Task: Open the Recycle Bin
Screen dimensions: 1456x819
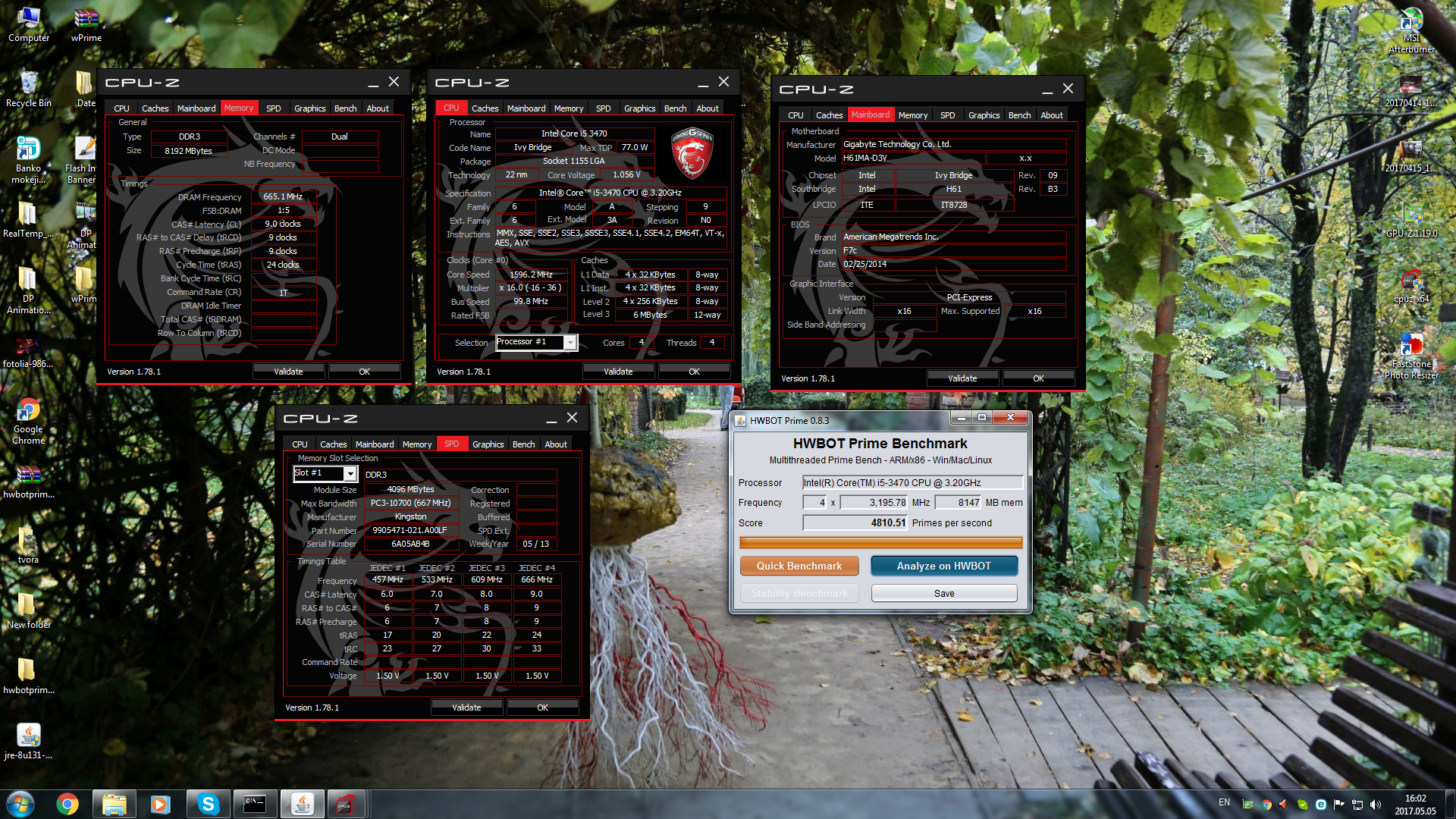Action: coord(29,89)
